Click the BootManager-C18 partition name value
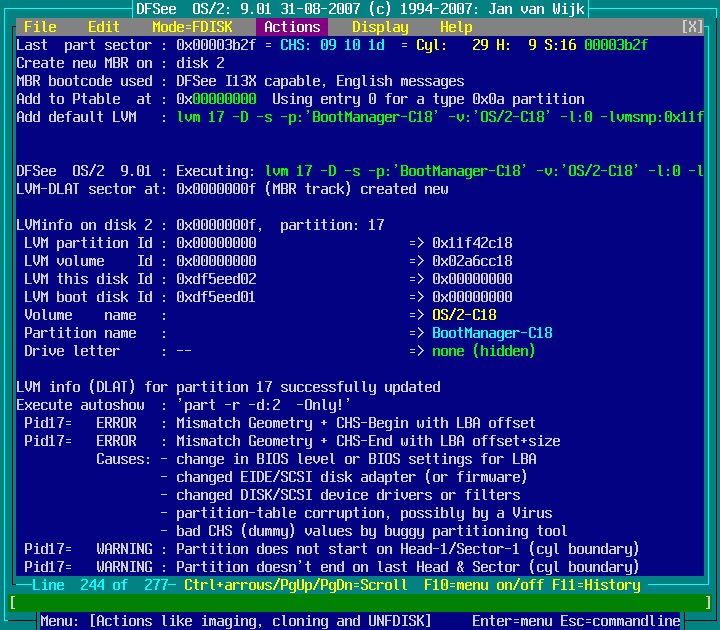This screenshot has height=630, width=720. tap(492, 333)
